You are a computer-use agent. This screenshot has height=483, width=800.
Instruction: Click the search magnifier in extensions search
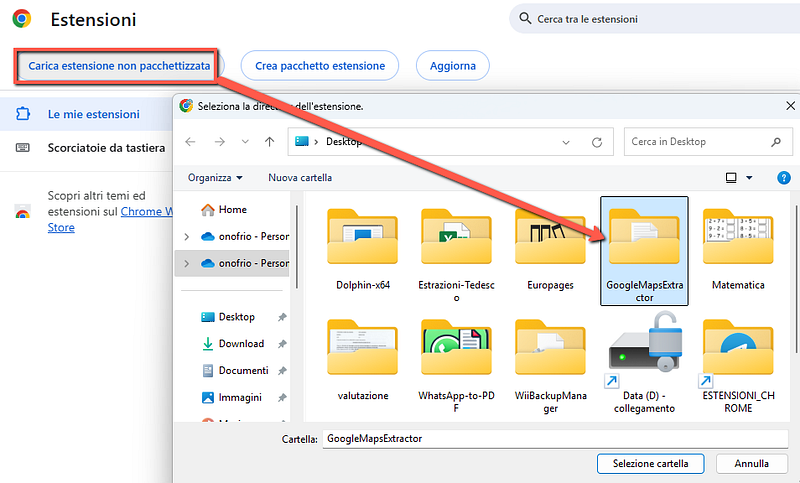525,19
